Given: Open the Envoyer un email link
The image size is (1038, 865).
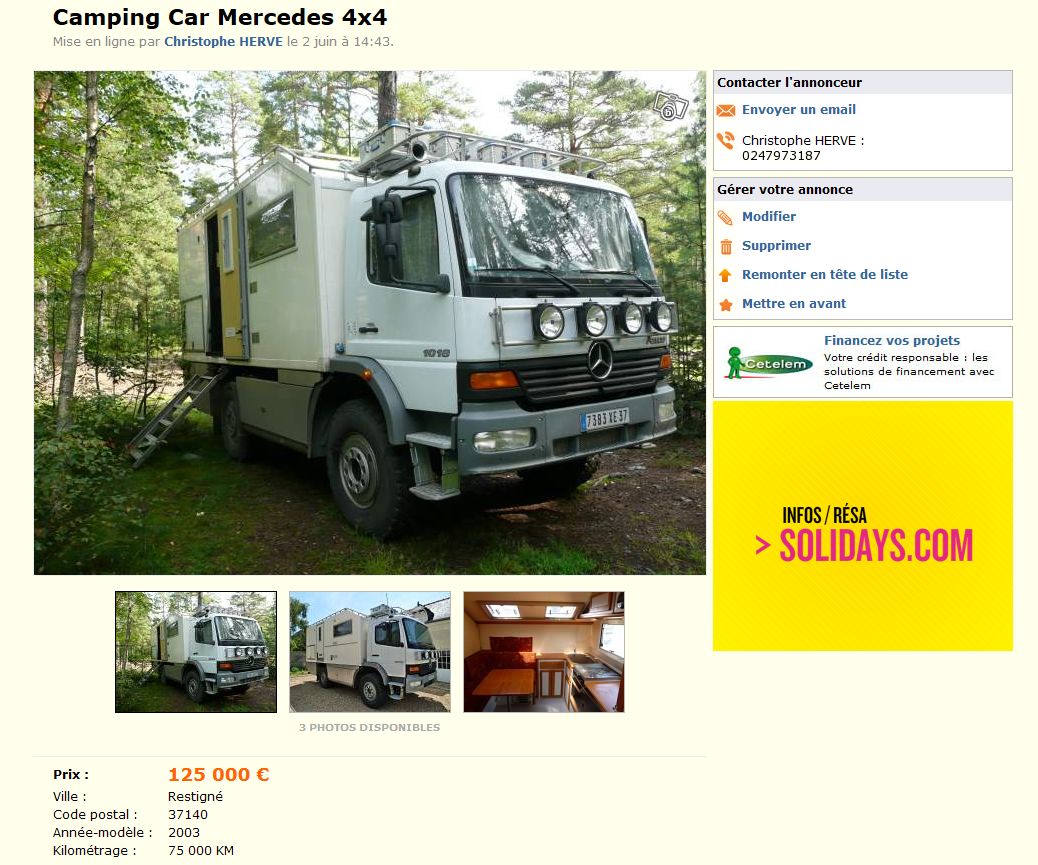Looking at the screenshot, I should [x=798, y=110].
